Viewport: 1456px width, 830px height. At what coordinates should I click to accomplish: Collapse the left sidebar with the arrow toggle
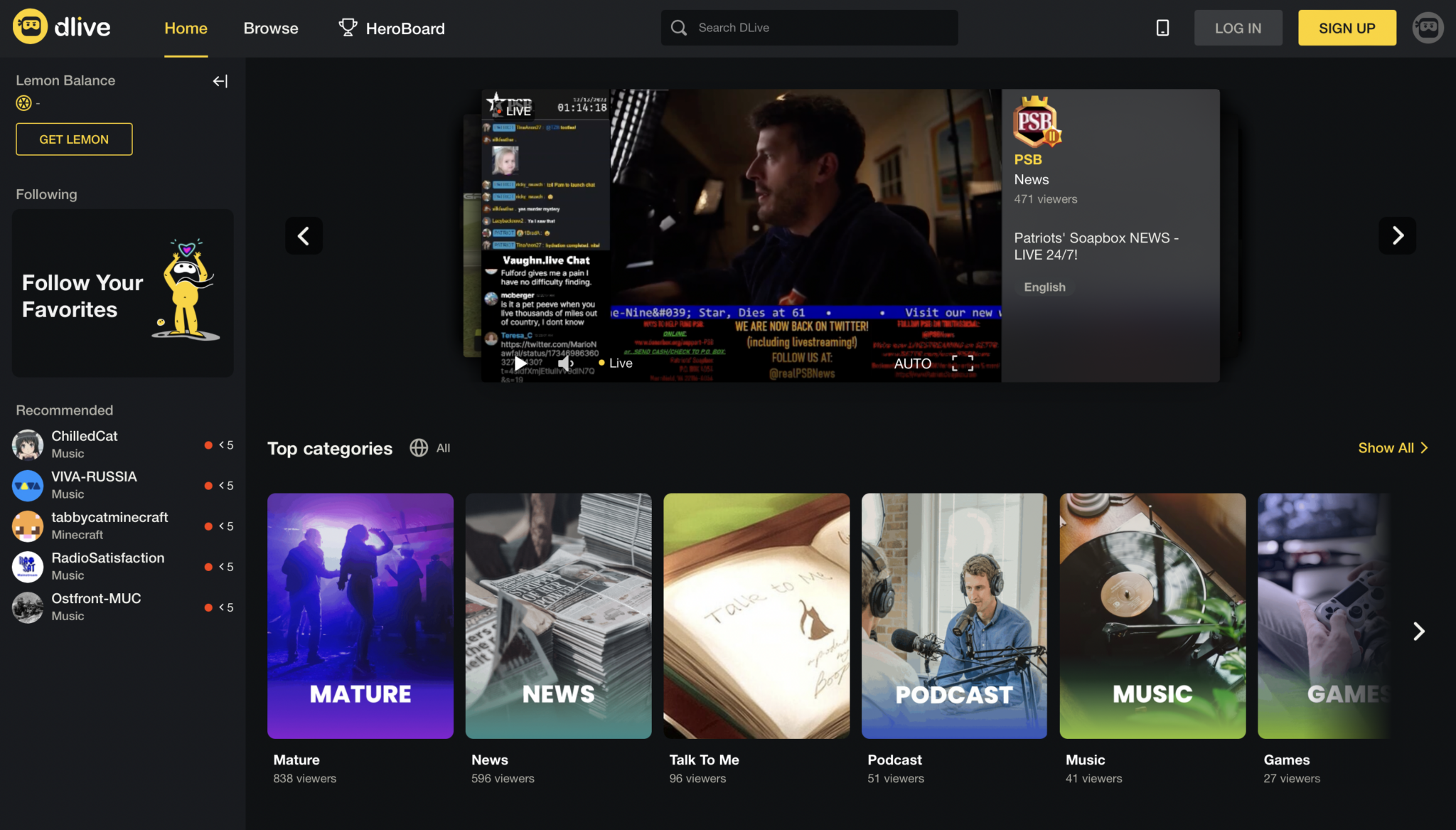(220, 81)
